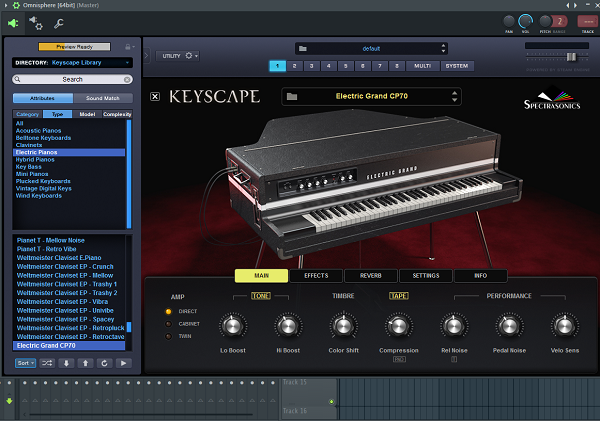Click the Utility gear icon
Viewport: 600px width, 421px height.
pos(189,56)
